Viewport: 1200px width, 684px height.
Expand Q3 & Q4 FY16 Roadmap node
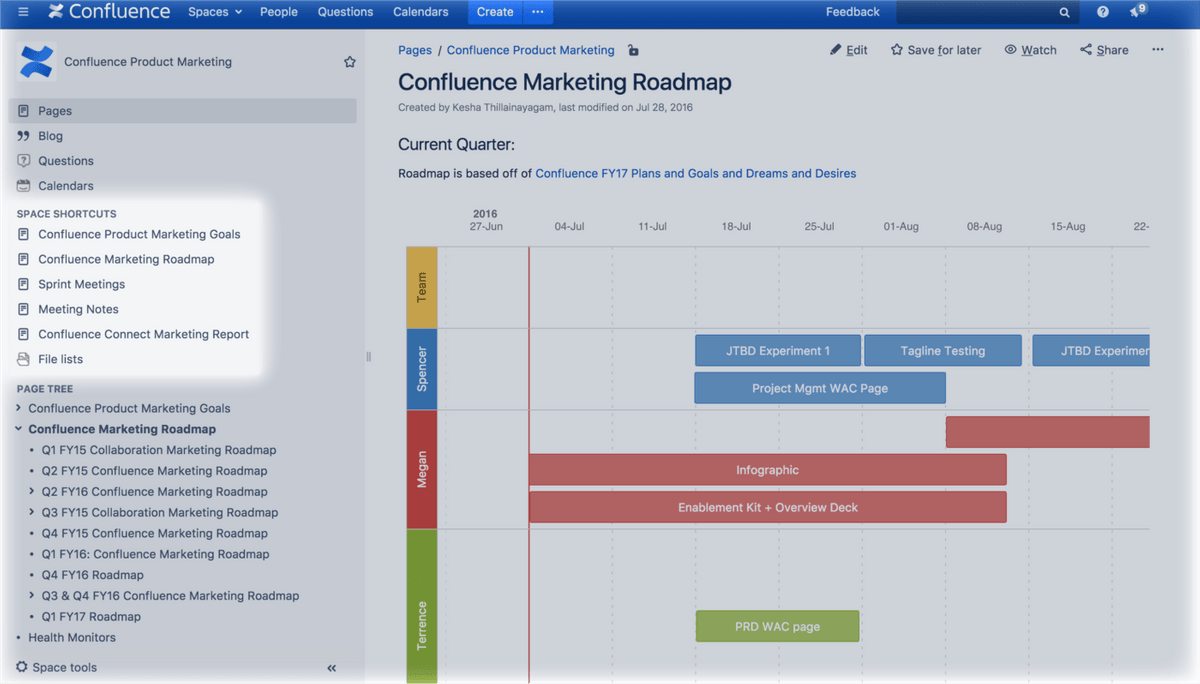(32, 596)
